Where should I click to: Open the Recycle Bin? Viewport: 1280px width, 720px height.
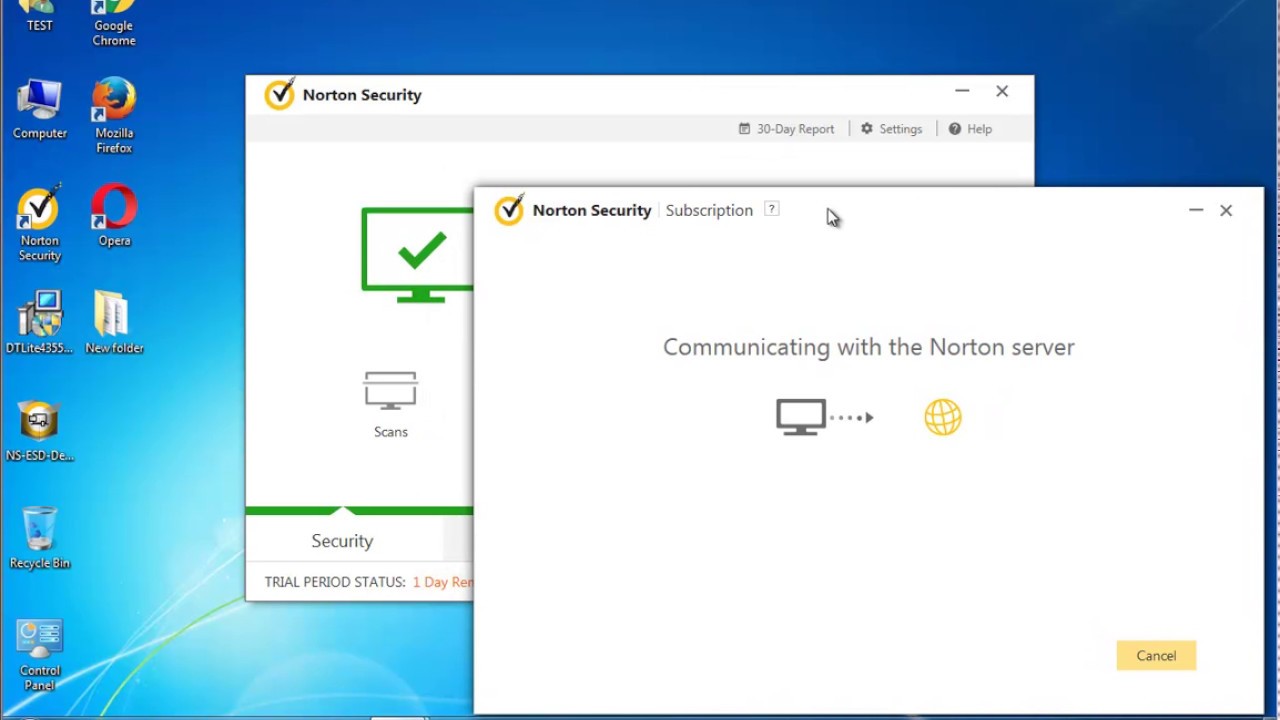pos(39,538)
